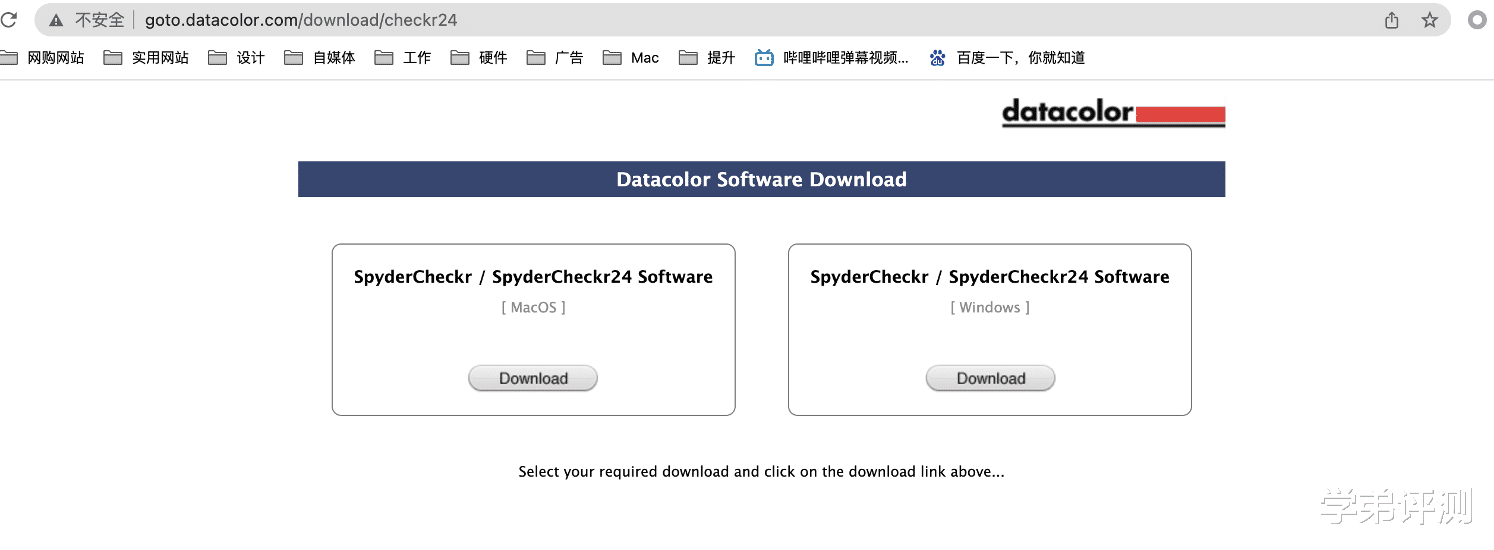Bookmark this page with the star icon
Screen dimensions: 1494x550
[x=1430, y=20]
